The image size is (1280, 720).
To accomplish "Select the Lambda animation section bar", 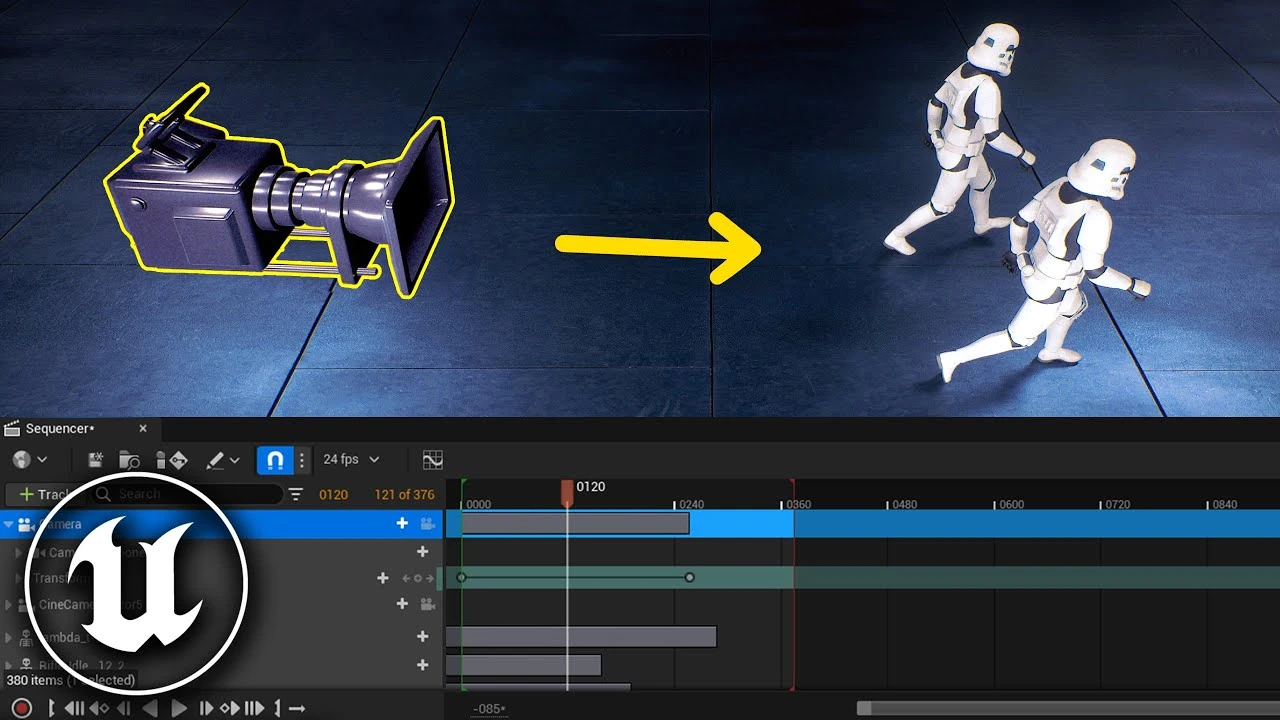I will (581, 637).
